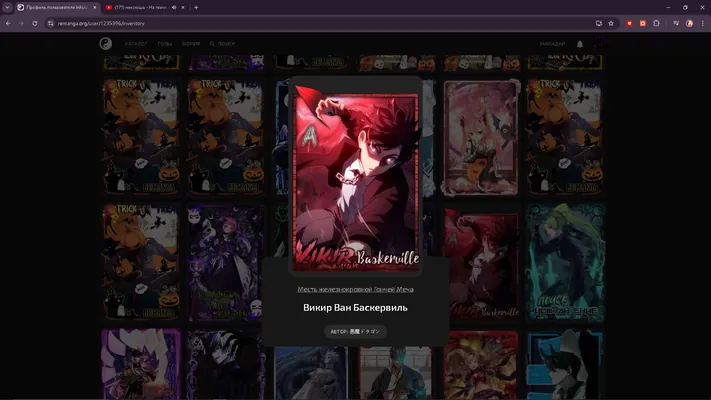The height and width of the screenshot is (400, 711).
Task: Select the purple gothic girl card with pink hair
Action: tap(225, 263)
